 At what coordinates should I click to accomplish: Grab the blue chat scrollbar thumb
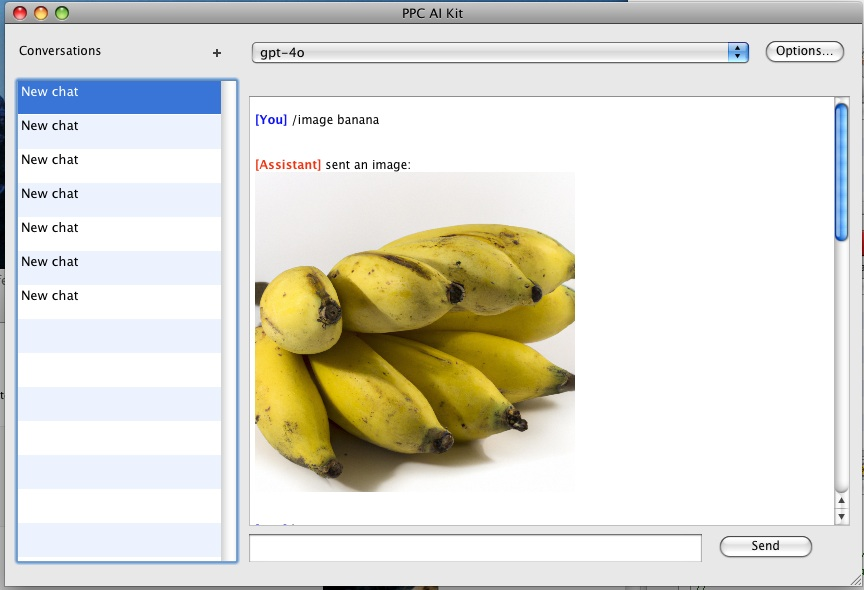coord(841,171)
